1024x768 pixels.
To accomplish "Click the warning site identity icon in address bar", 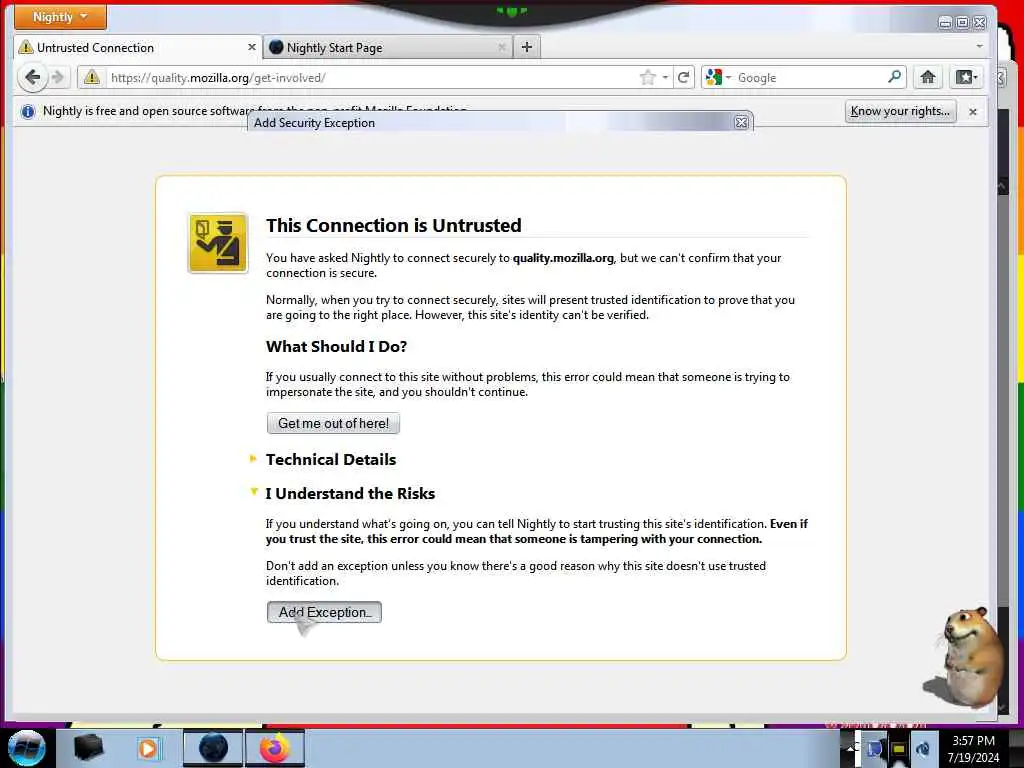I will (x=91, y=78).
